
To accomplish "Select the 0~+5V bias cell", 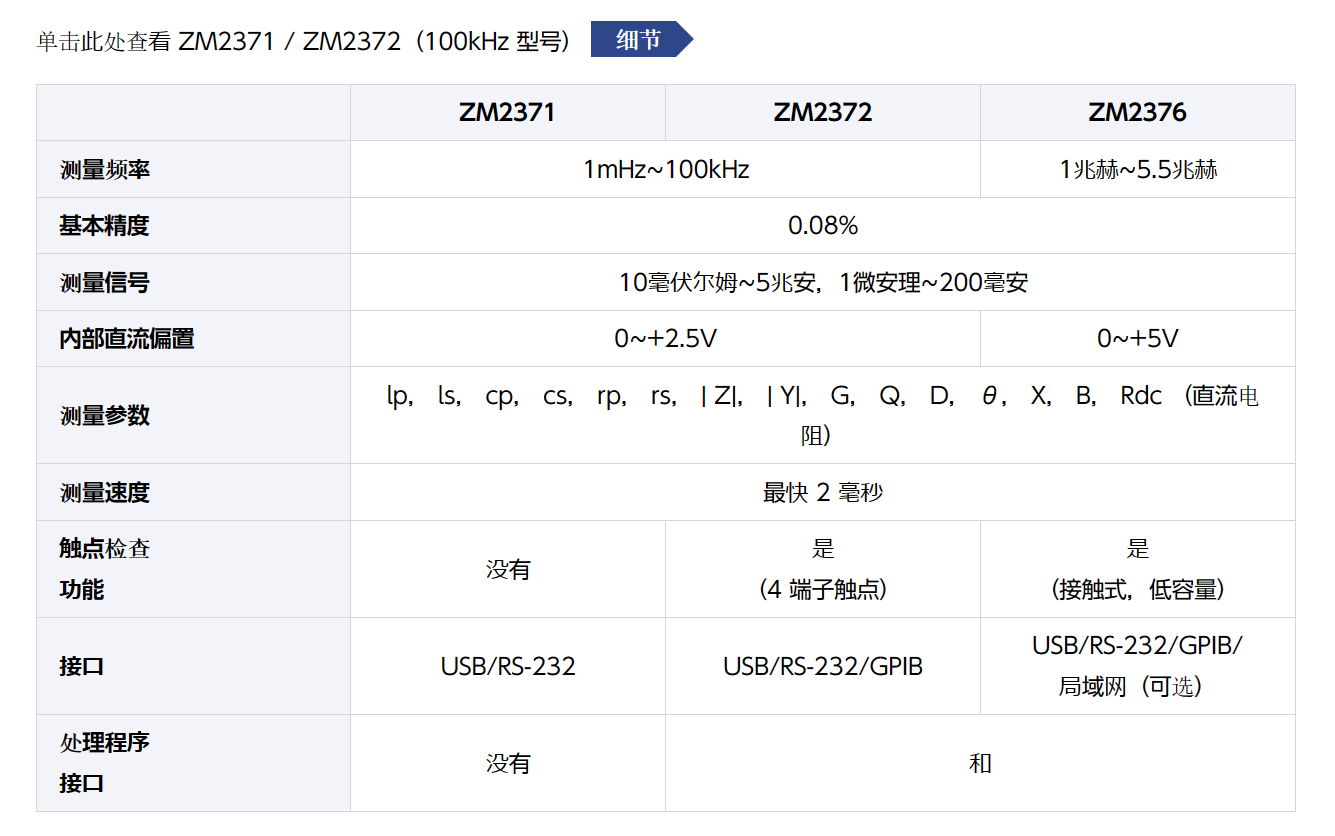I will click(x=1137, y=339).
